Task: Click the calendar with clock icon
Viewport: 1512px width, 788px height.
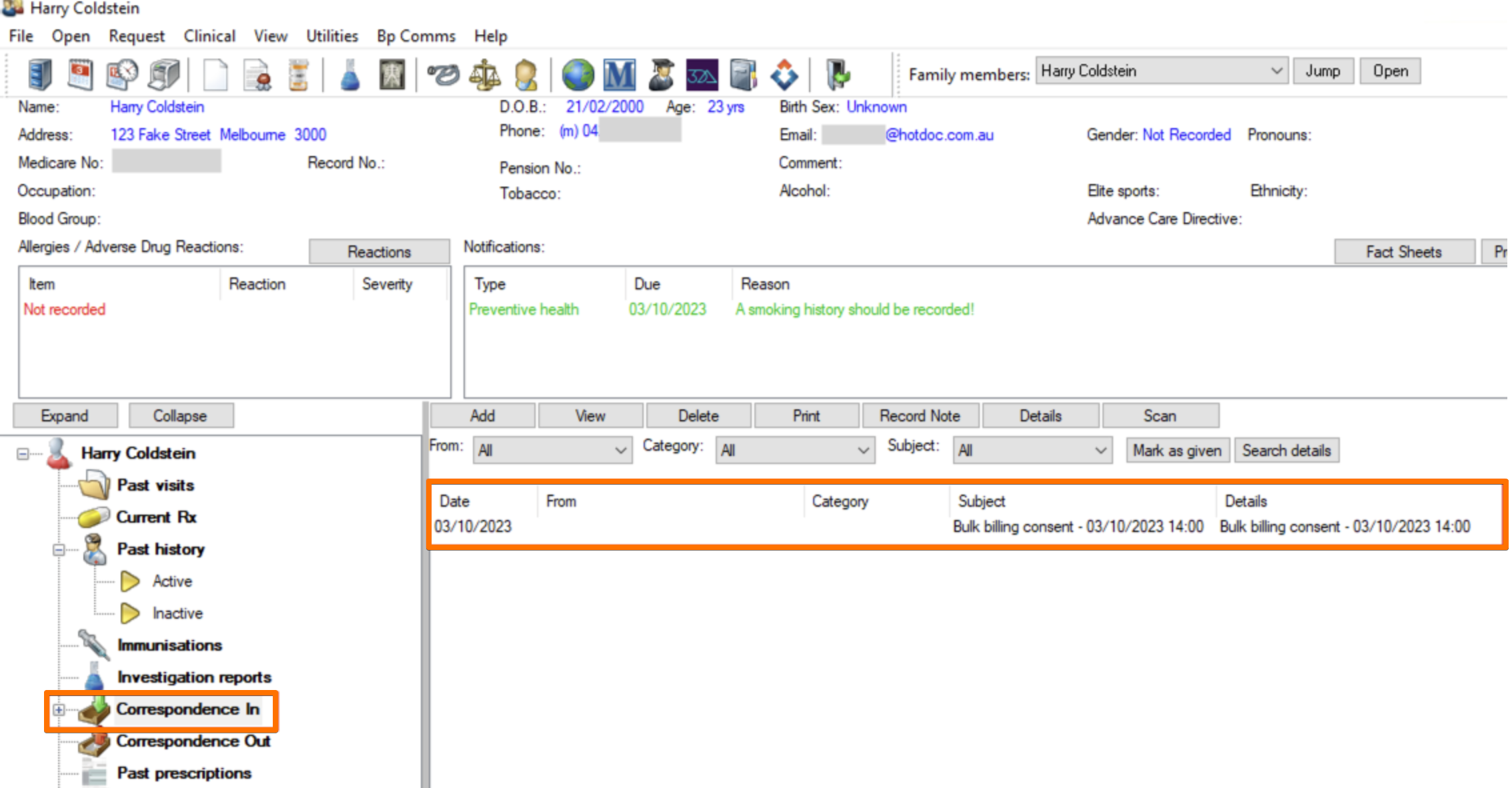Action: click(122, 75)
